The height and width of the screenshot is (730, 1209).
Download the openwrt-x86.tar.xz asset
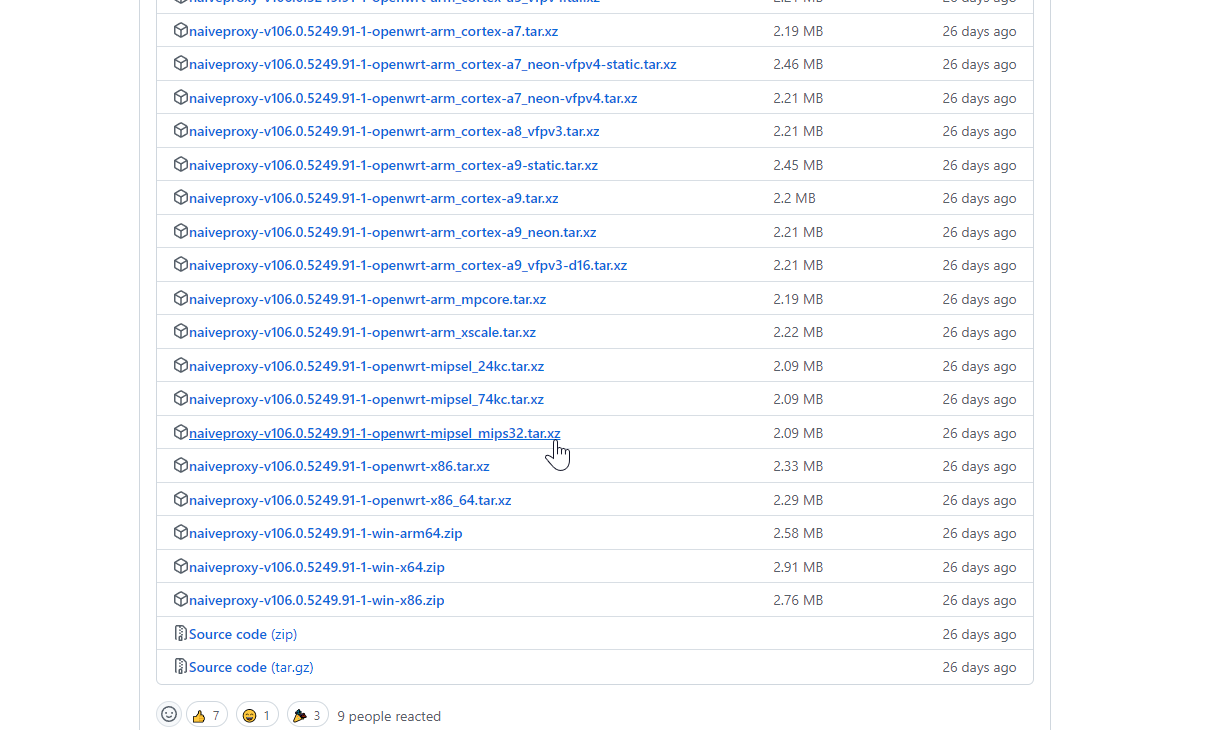339,466
